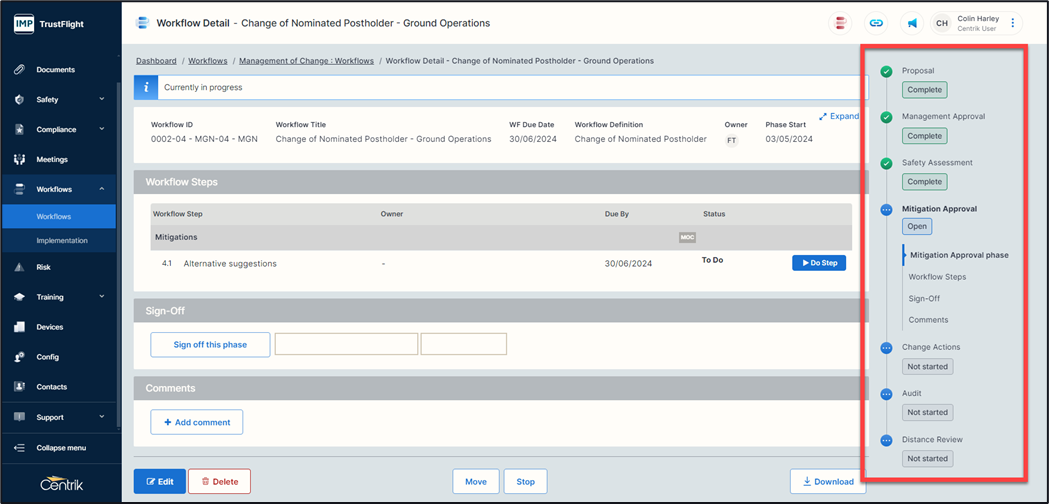This screenshot has width=1049, height=504.
Task: Click the Contacts icon in sidebar
Action: coord(19,387)
